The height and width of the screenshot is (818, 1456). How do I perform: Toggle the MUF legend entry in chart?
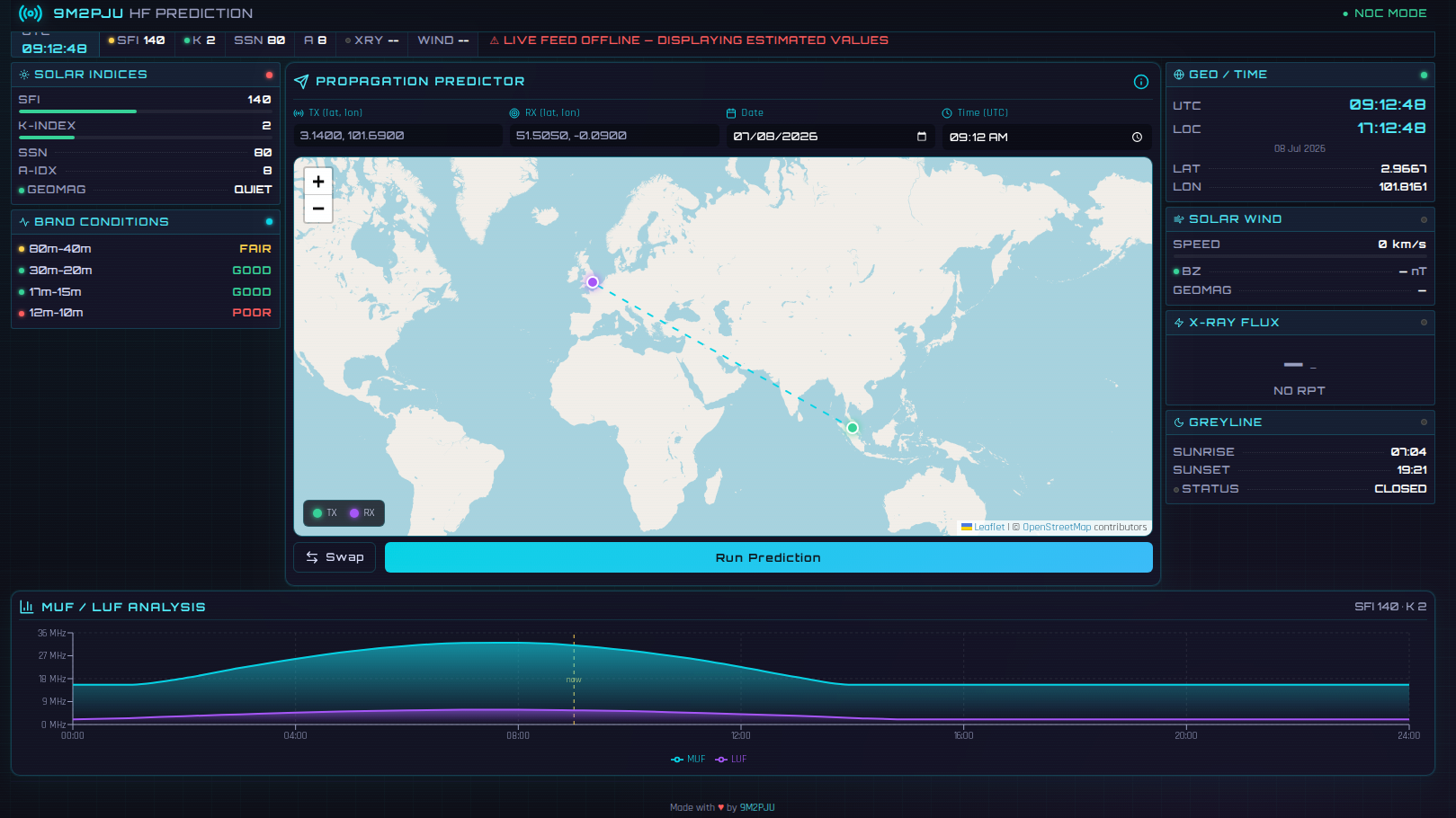(x=688, y=760)
